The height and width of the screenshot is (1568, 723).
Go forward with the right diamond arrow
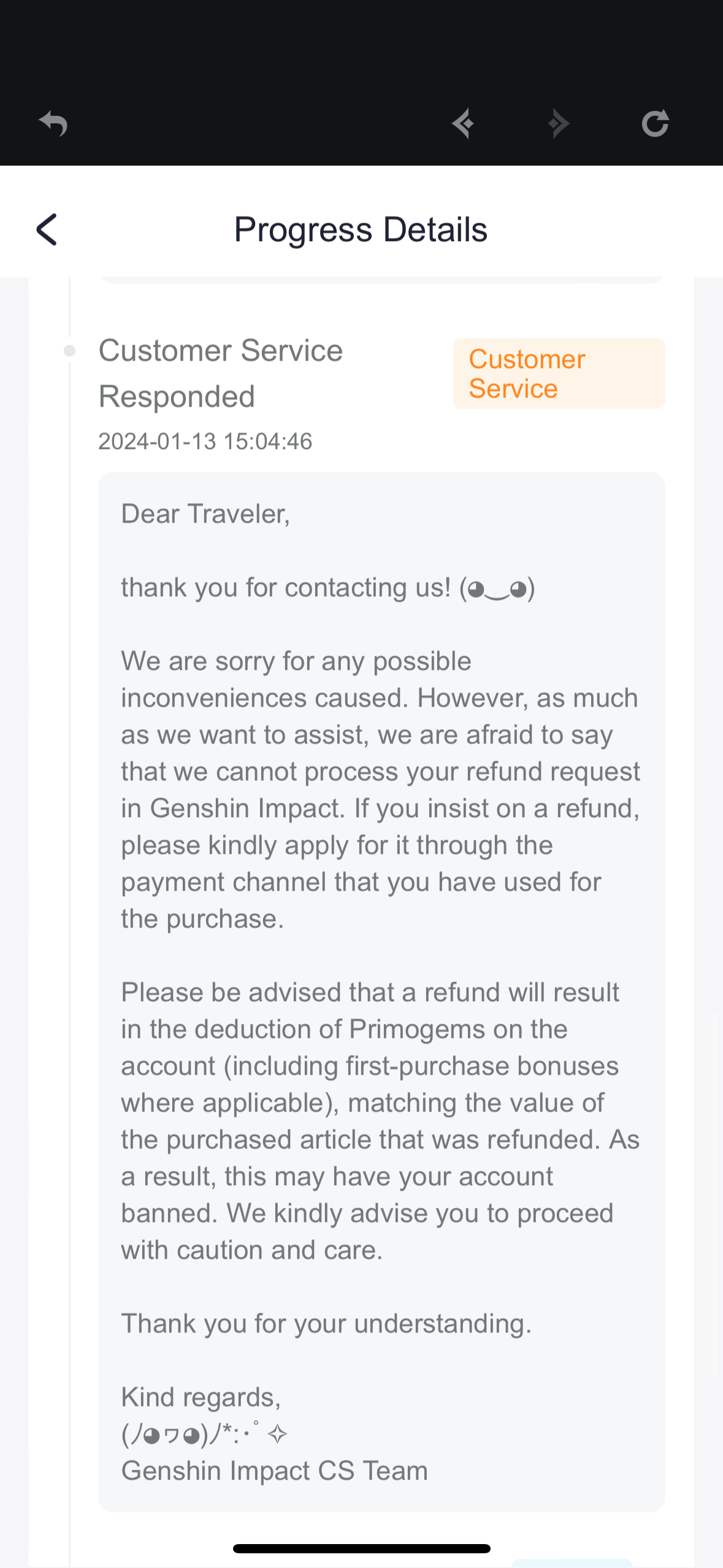(x=558, y=124)
